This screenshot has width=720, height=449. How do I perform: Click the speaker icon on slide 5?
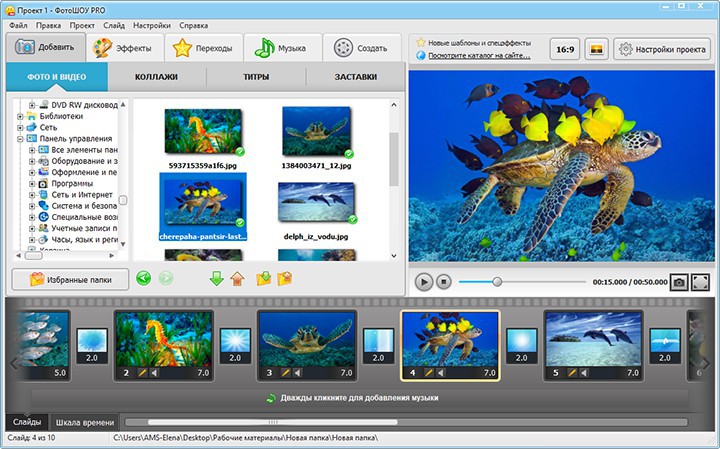(x=584, y=373)
